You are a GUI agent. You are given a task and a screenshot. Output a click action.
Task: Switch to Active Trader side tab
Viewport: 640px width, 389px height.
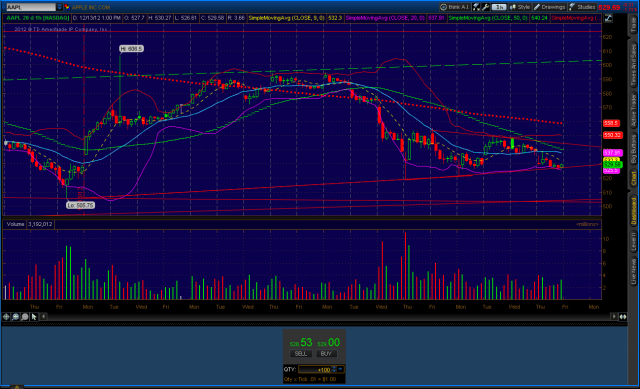(x=633, y=111)
